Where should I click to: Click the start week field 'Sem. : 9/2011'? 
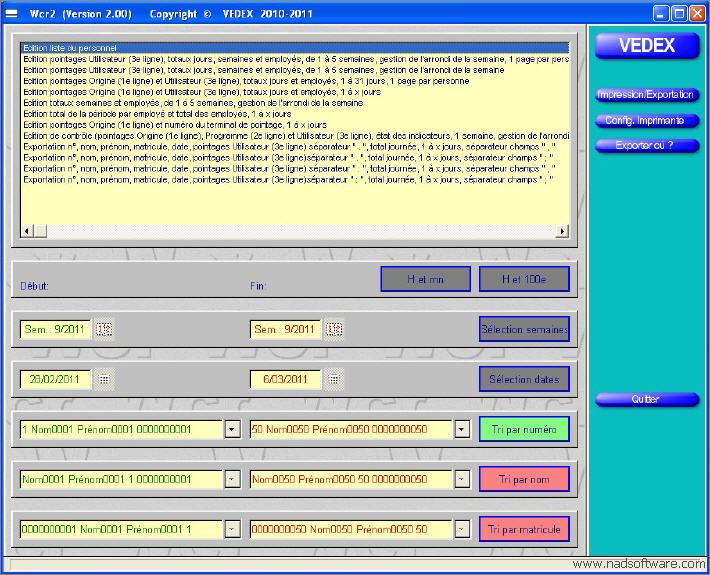pyautogui.click(x=55, y=329)
